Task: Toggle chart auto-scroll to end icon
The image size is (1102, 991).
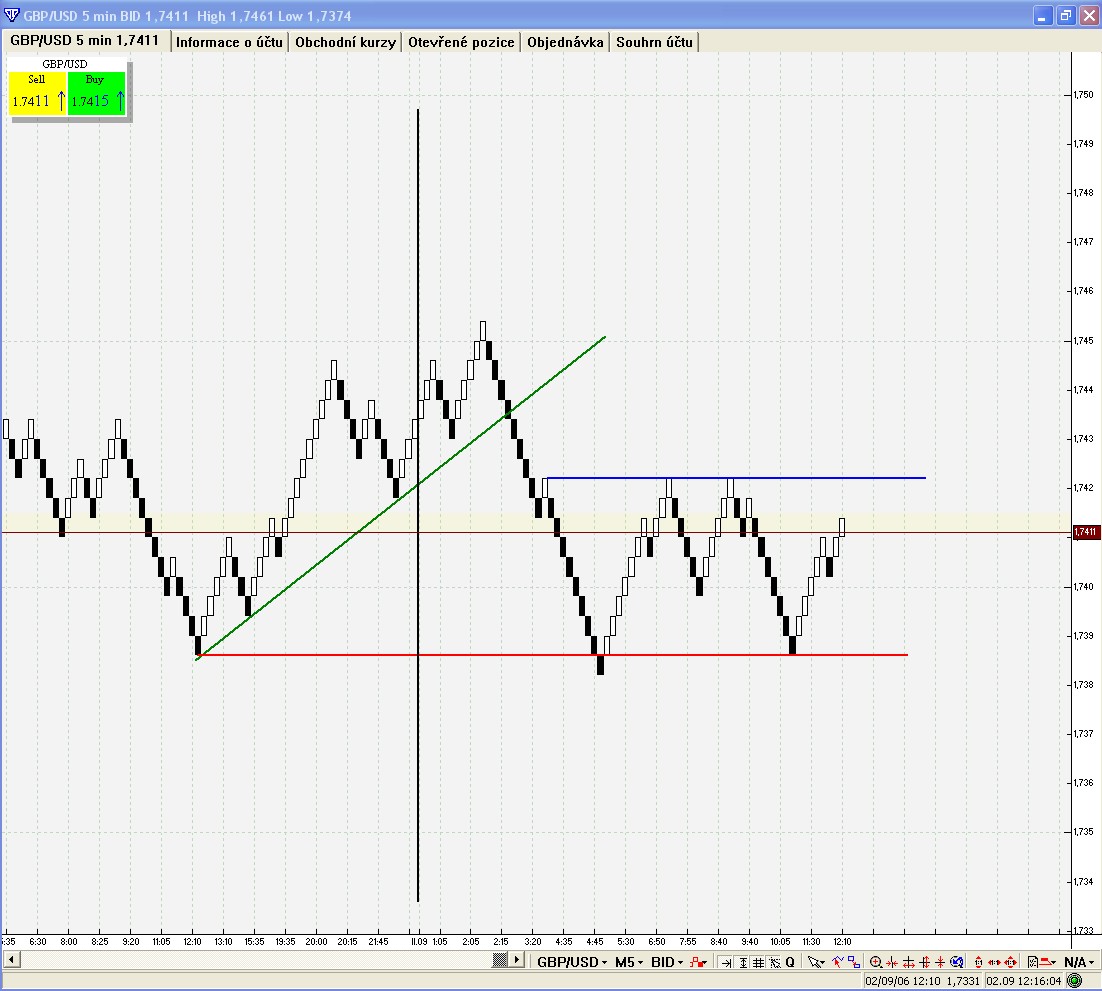Action: [x=727, y=962]
